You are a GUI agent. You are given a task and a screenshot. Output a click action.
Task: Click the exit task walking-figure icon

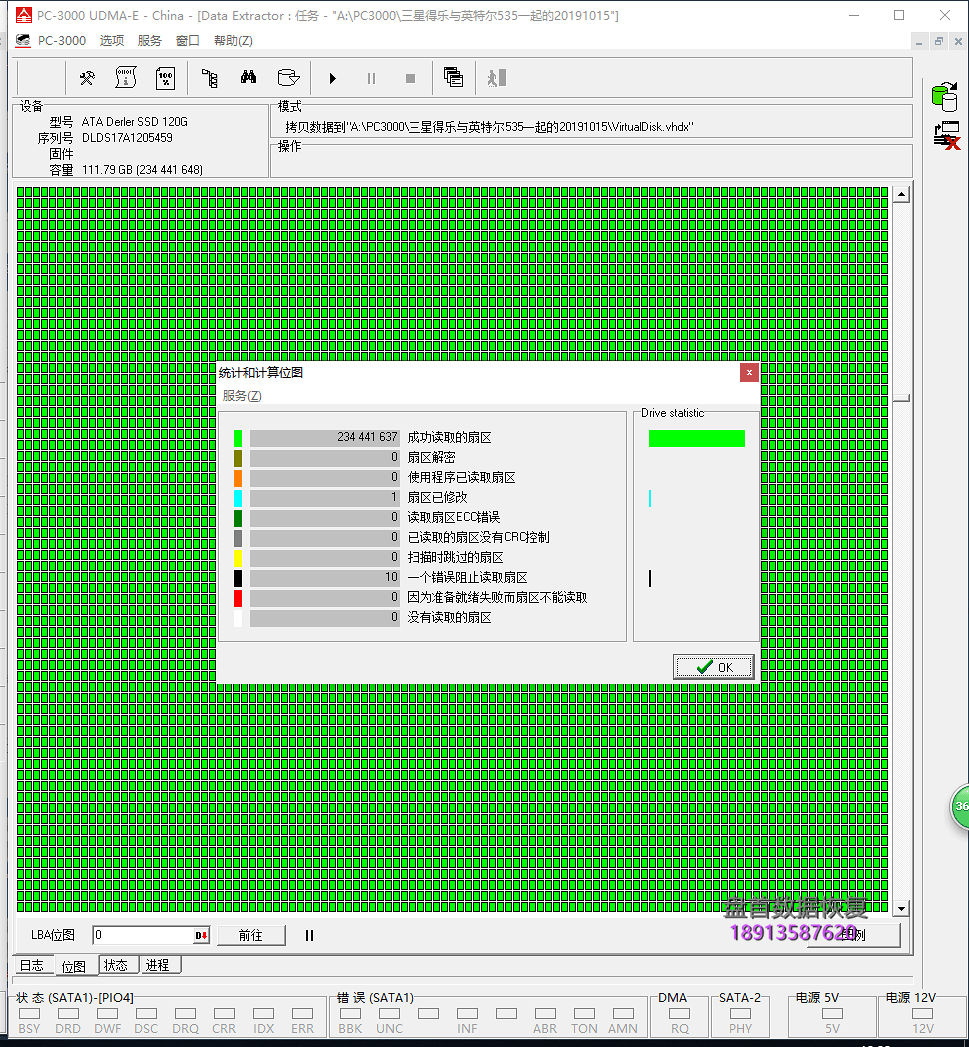click(x=495, y=78)
